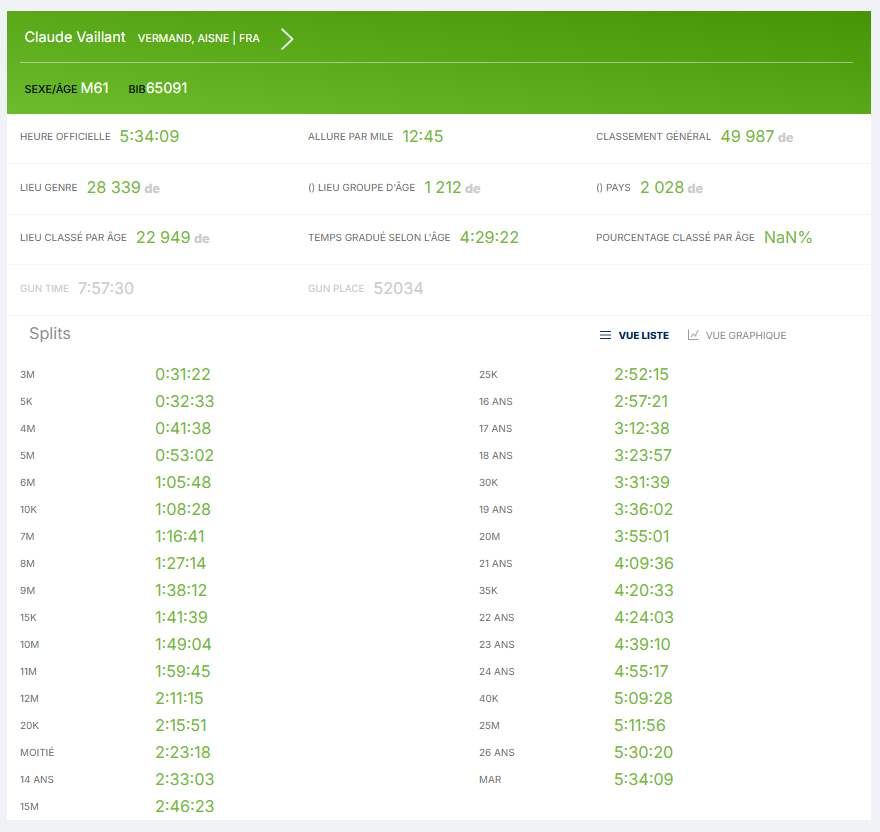Click the chart icon beside Vue Graphique
The width and height of the screenshot is (880, 832).
[x=693, y=335]
